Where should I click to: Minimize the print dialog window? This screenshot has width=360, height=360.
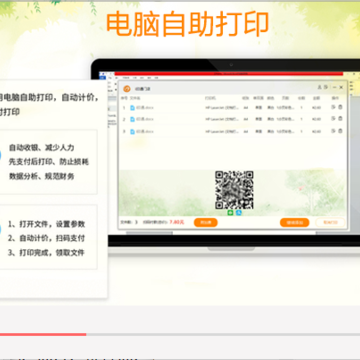click(x=334, y=87)
